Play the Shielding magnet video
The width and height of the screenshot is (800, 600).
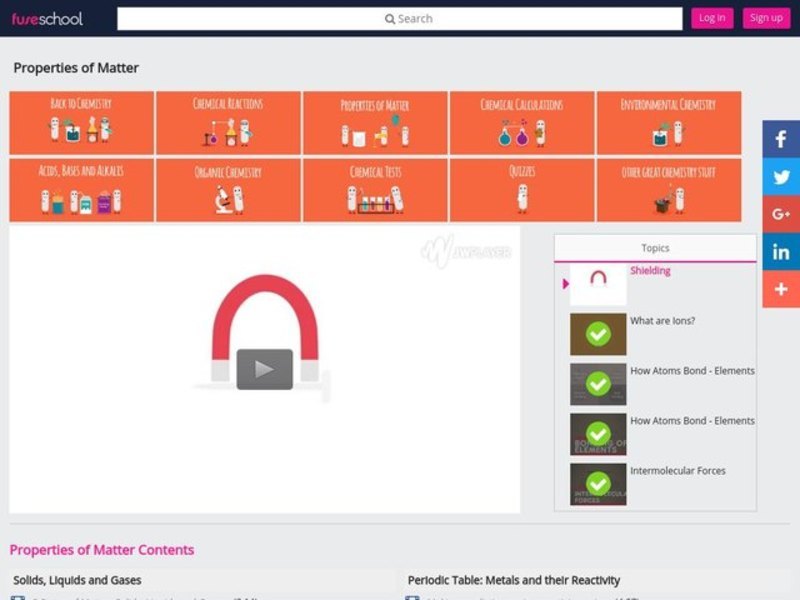[x=264, y=369]
